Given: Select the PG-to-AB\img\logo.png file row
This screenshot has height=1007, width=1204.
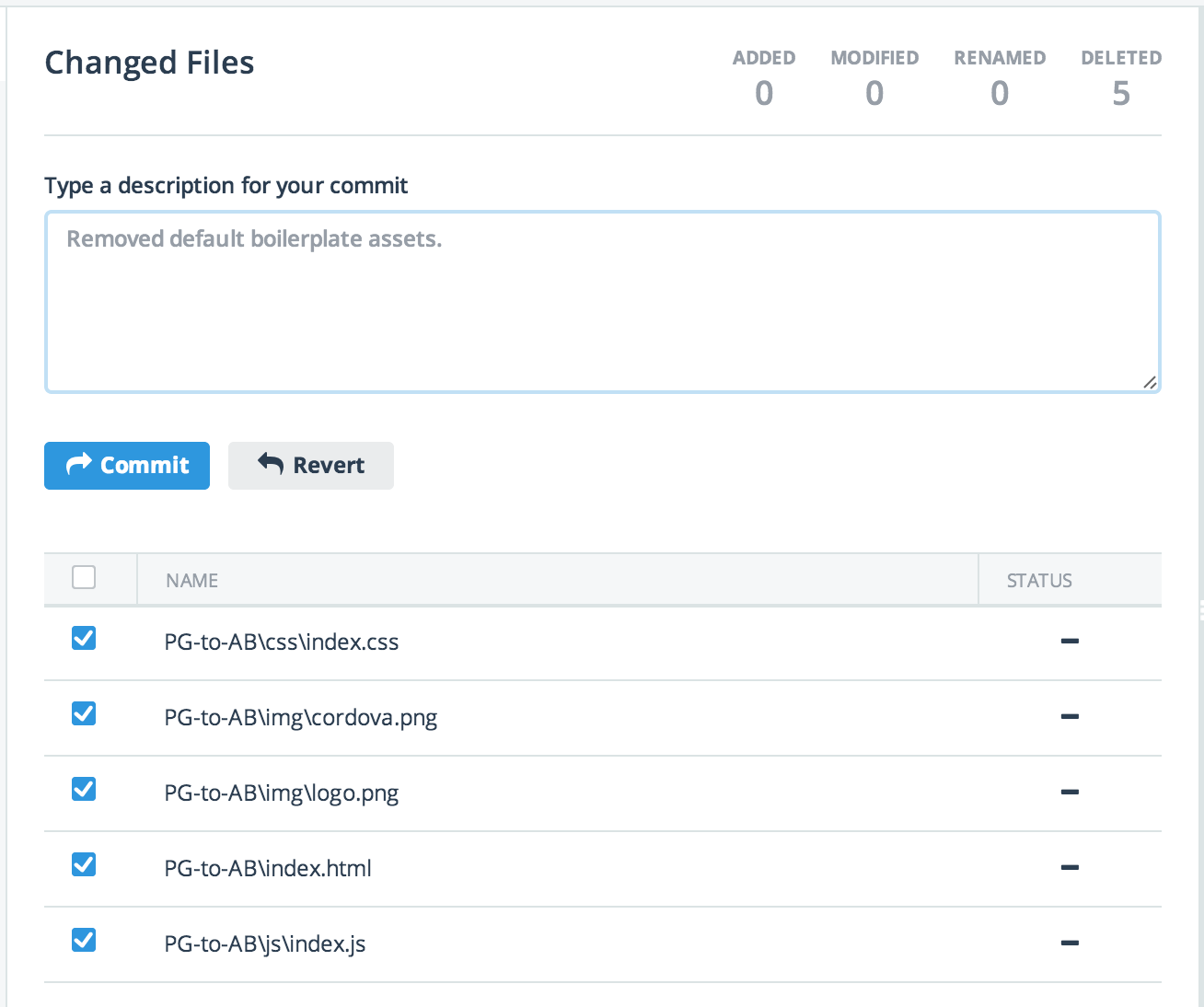Looking at the screenshot, I should coord(282,793).
